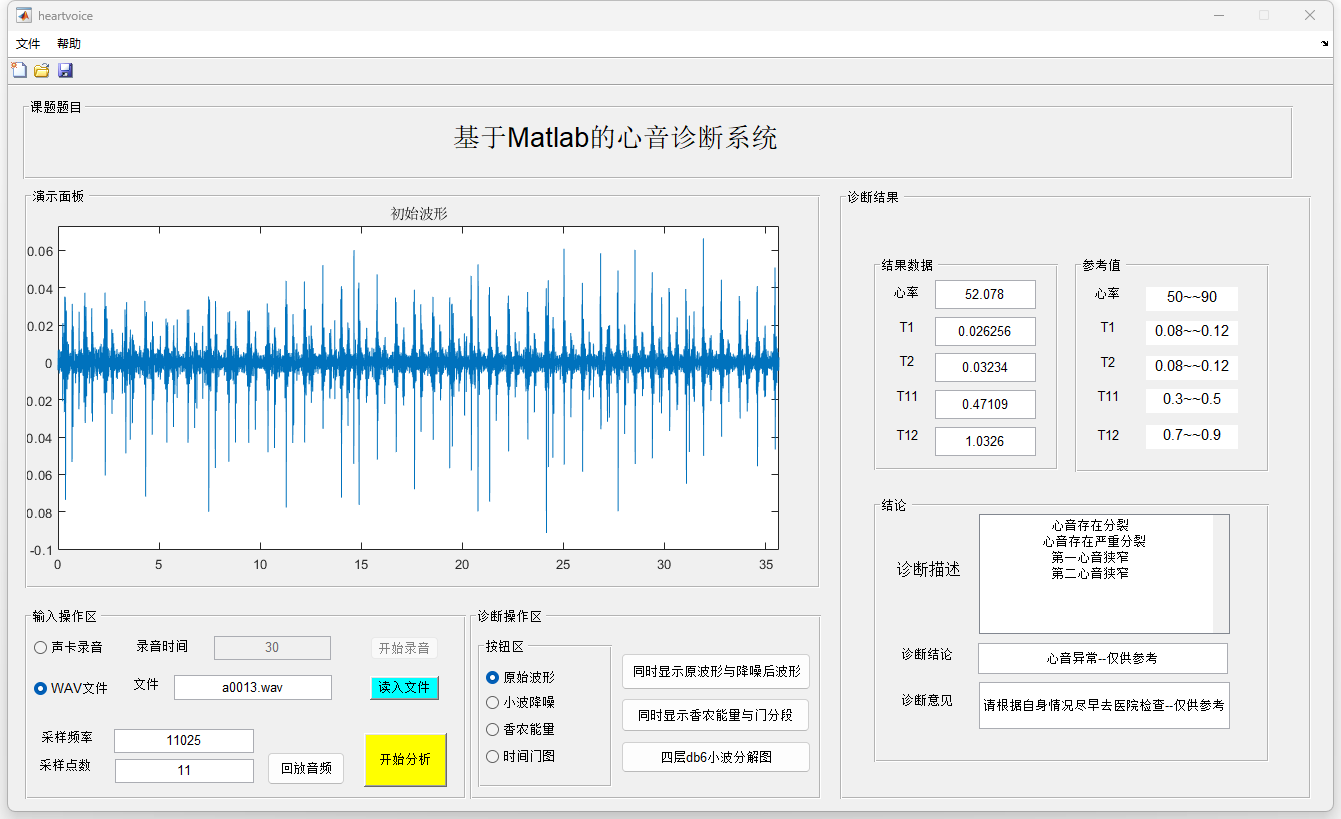Choose the 香农能量 radio option
Screen dimensions: 1341x819
pyautogui.click(x=492, y=730)
